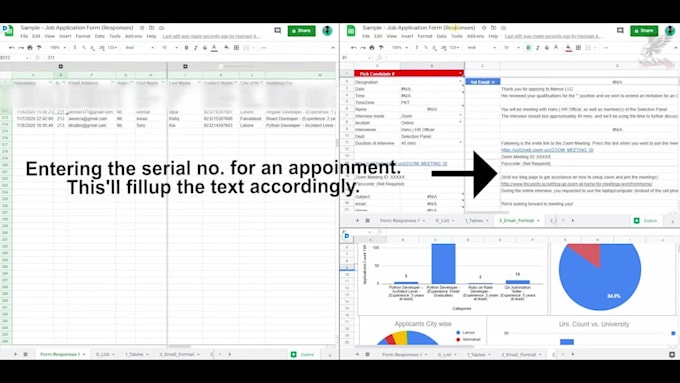Format as percent in left window toolbar
The height and width of the screenshot is (383, 680).
[84, 47]
